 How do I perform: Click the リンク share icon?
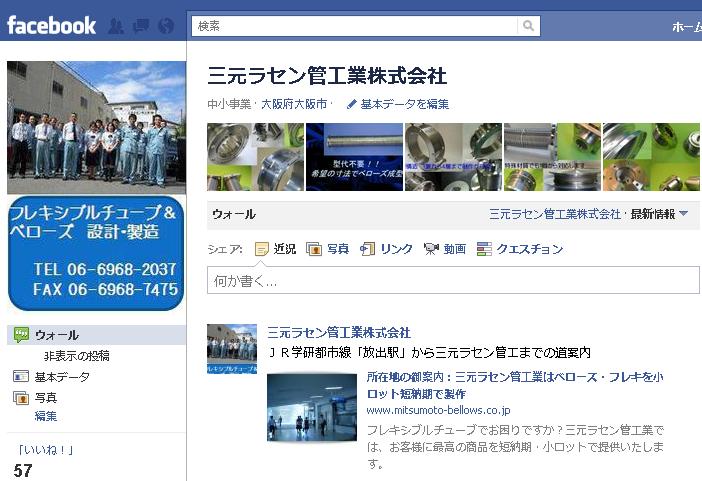click(x=368, y=249)
